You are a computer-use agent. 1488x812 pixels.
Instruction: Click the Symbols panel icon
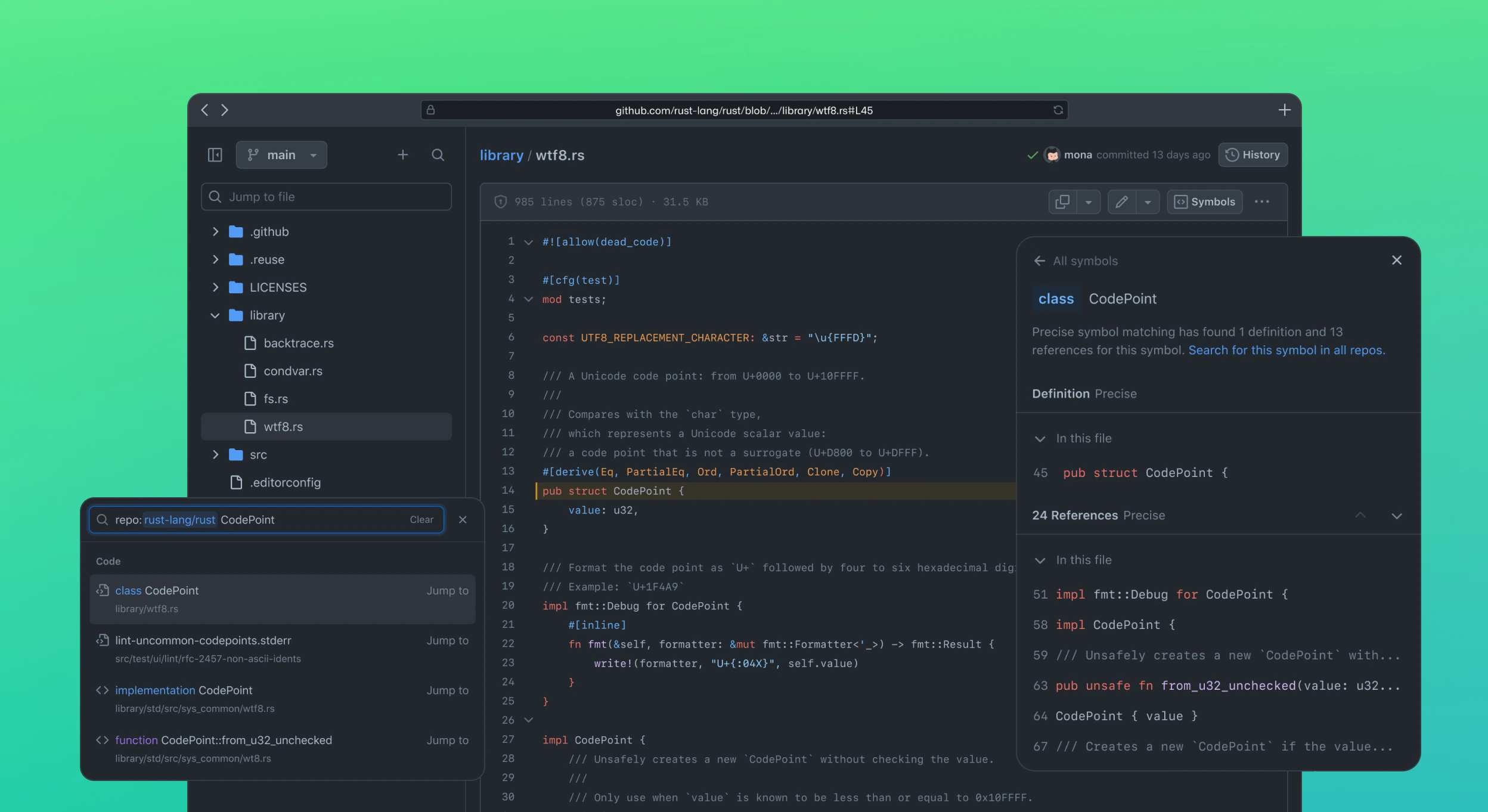click(x=1205, y=201)
